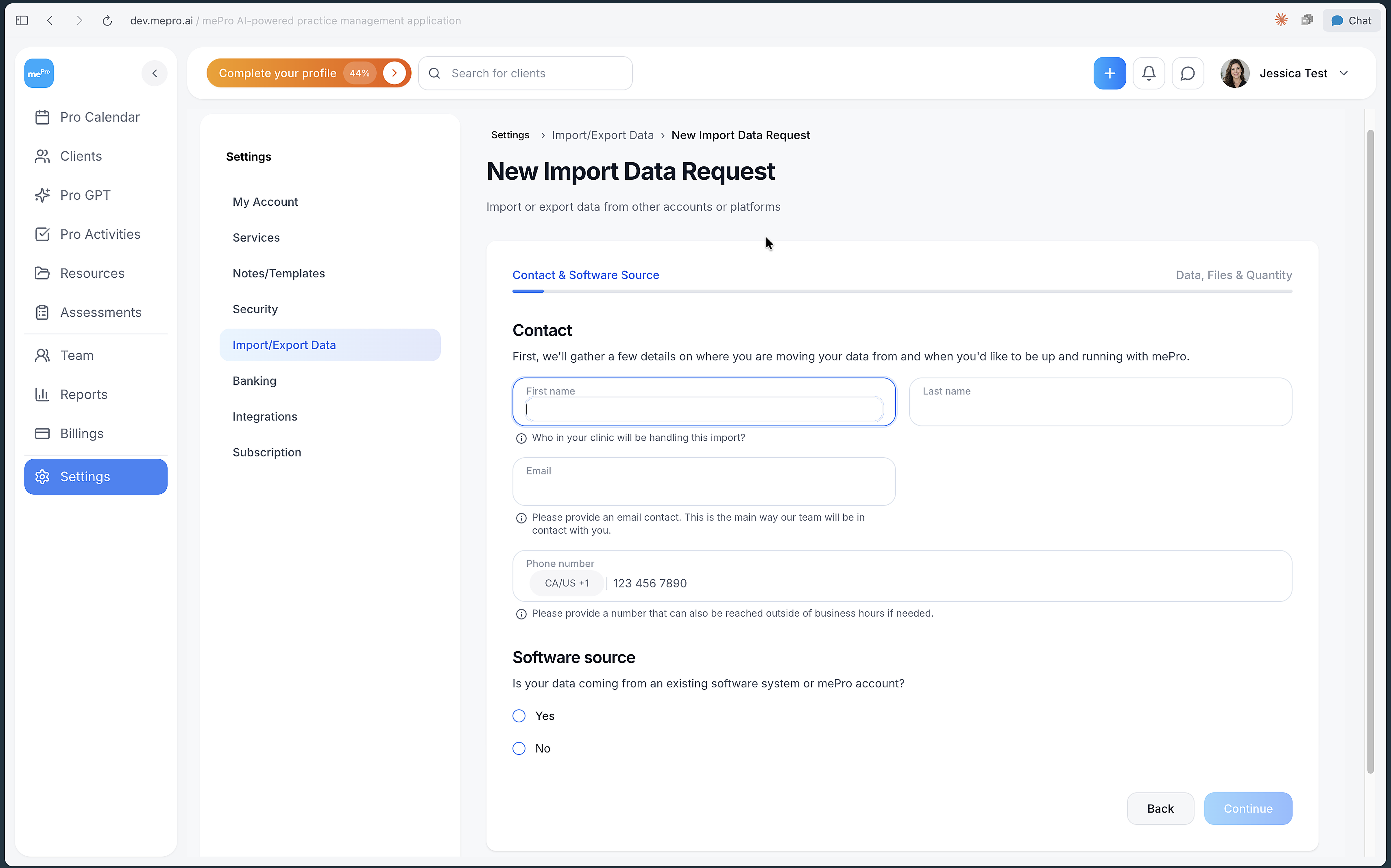The width and height of the screenshot is (1391, 868).
Task: Open the Resources folder item
Action: click(96, 273)
